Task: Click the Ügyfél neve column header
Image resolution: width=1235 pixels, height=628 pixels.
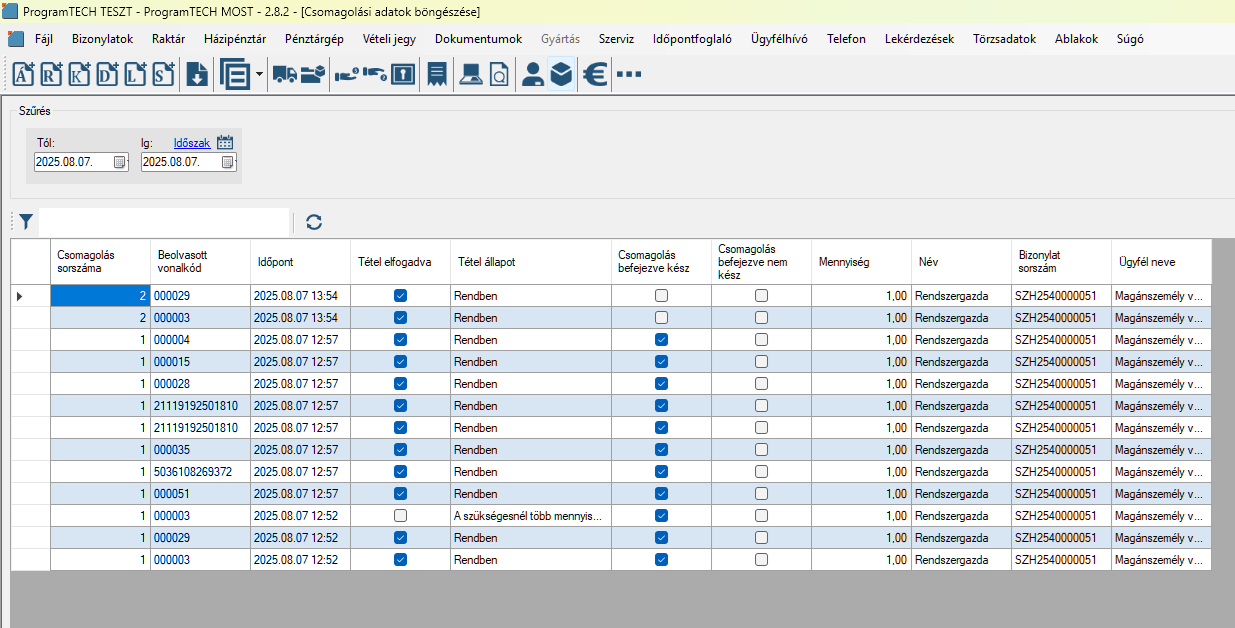Action: (1161, 262)
